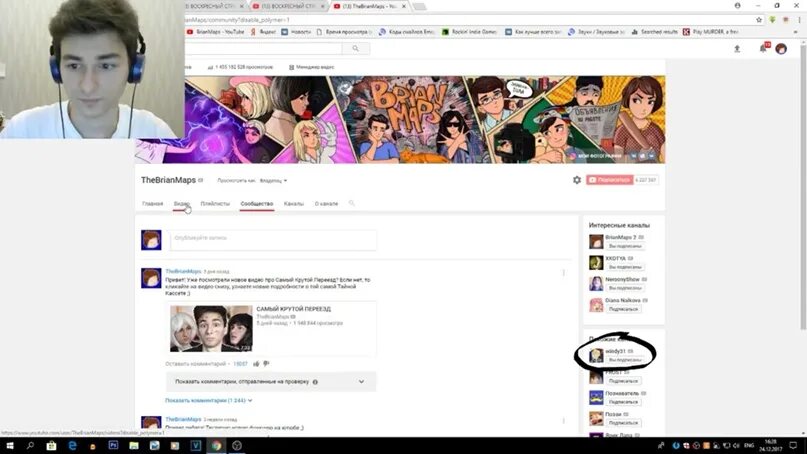
Task: Open the Новости bookmark
Action: [x=296, y=32]
